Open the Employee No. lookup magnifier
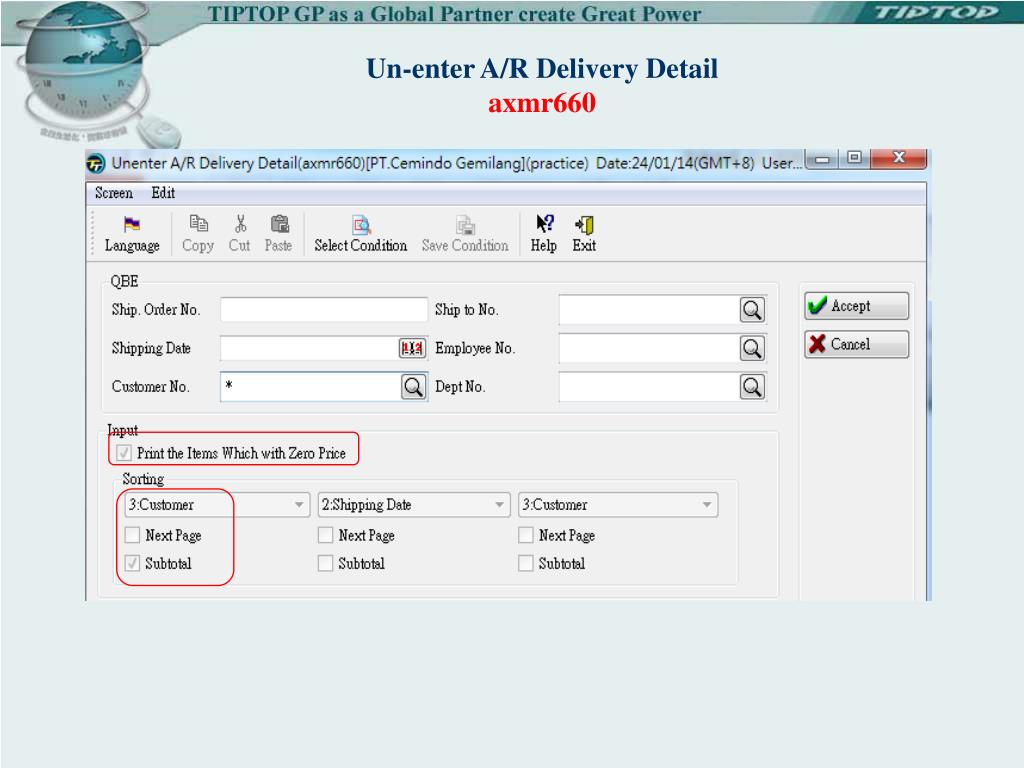1024x768 pixels. click(752, 348)
